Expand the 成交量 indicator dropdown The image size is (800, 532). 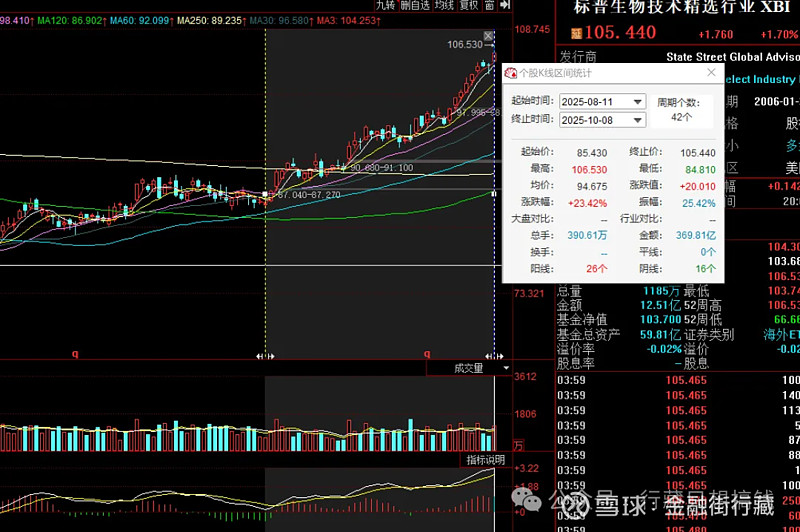(506, 368)
